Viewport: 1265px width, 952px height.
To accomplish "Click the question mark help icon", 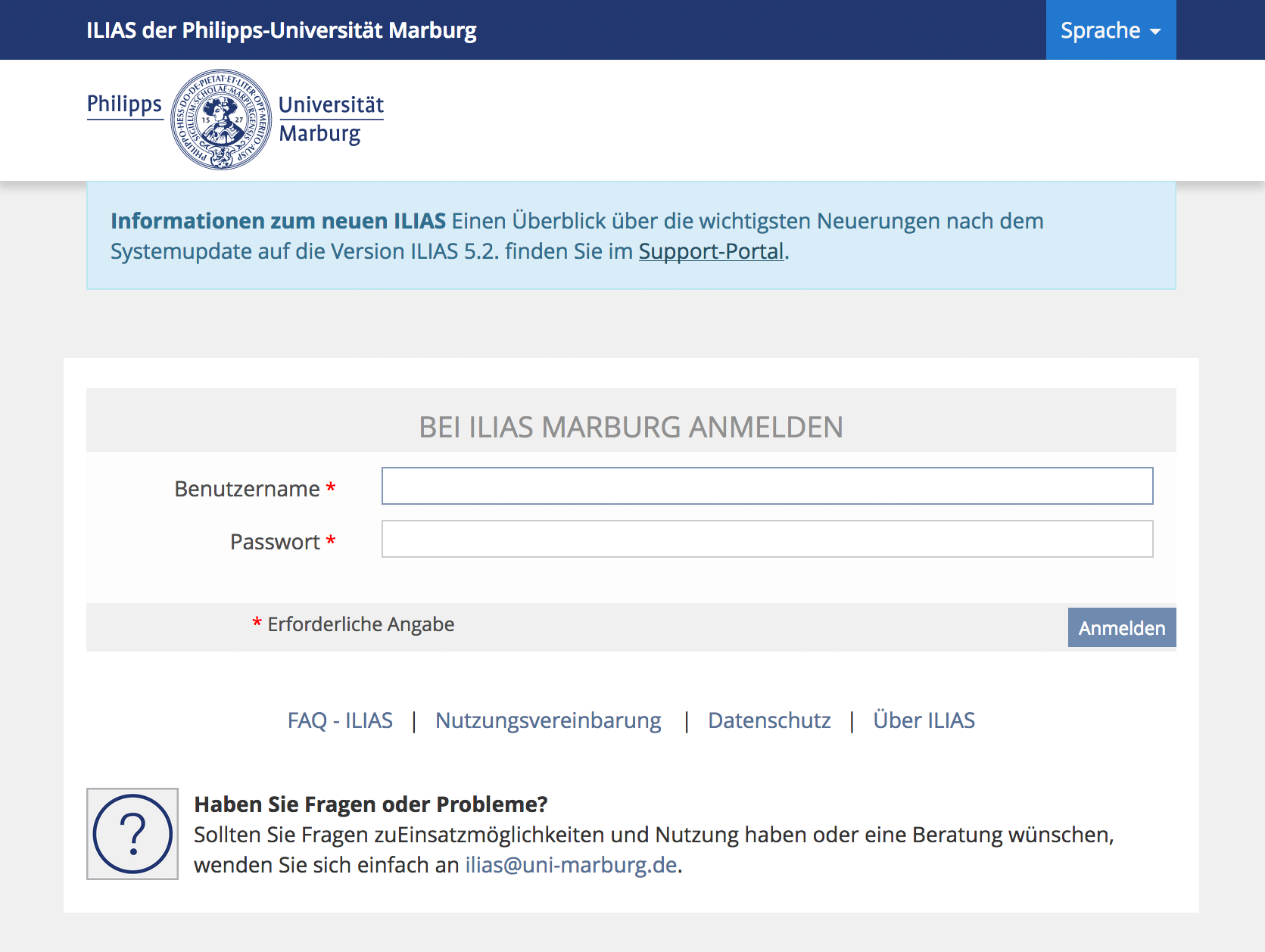I will [x=132, y=834].
